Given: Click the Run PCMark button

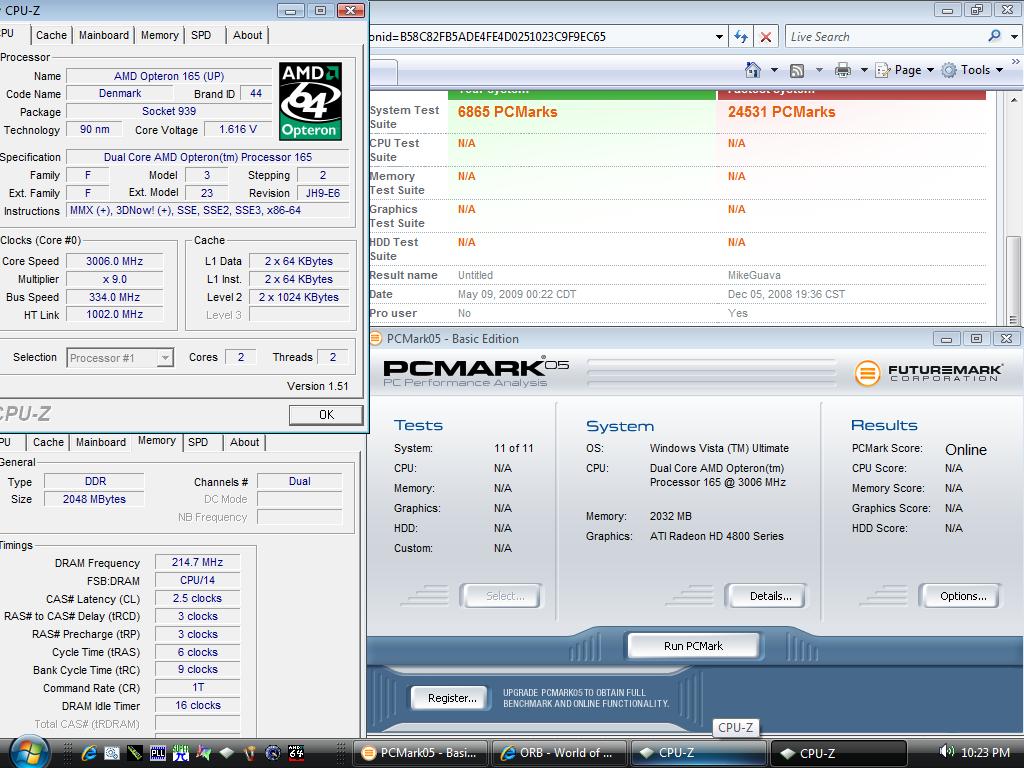Looking at the screenshot, I should point(693,646).
